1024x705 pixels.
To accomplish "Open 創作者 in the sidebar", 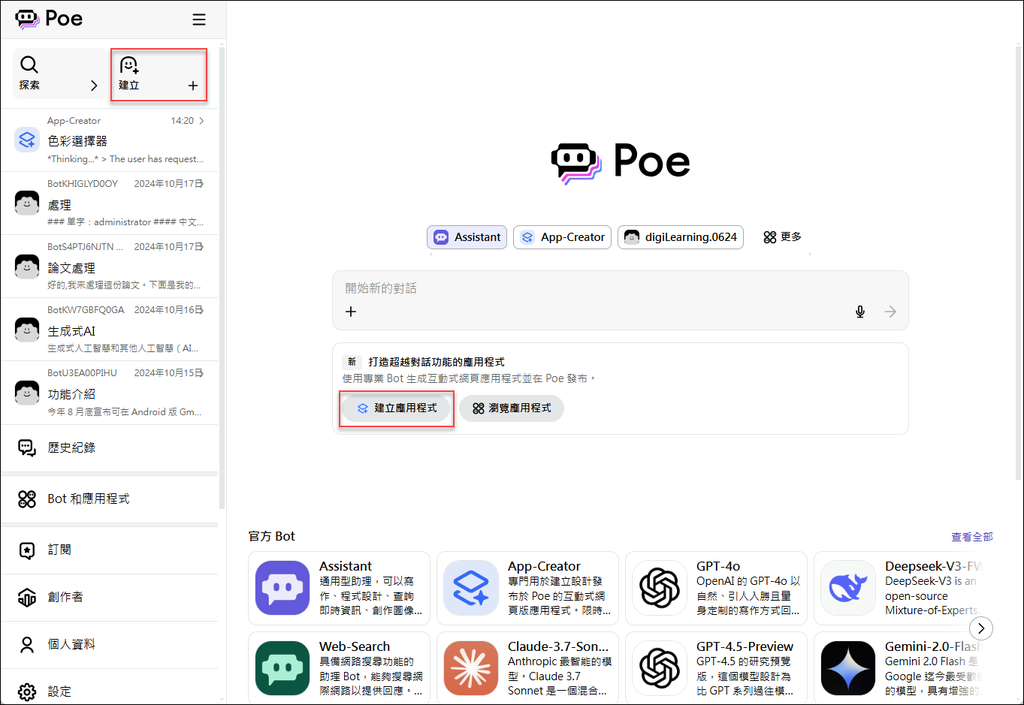I will [x=110, y=597].
